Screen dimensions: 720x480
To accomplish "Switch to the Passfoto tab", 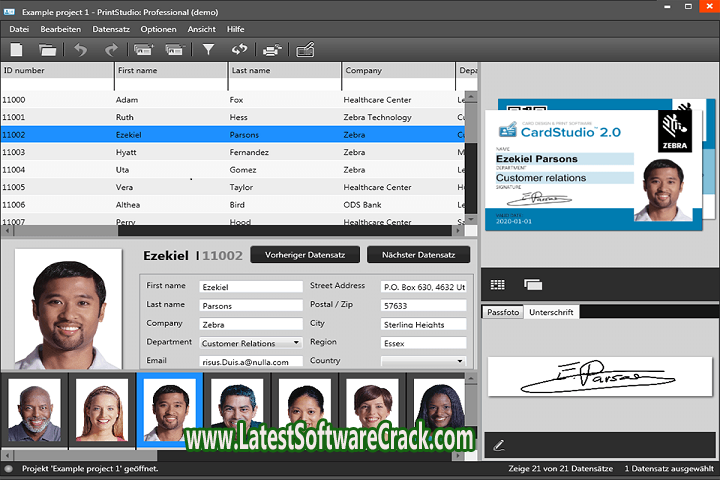I will (x=503, y=312).
